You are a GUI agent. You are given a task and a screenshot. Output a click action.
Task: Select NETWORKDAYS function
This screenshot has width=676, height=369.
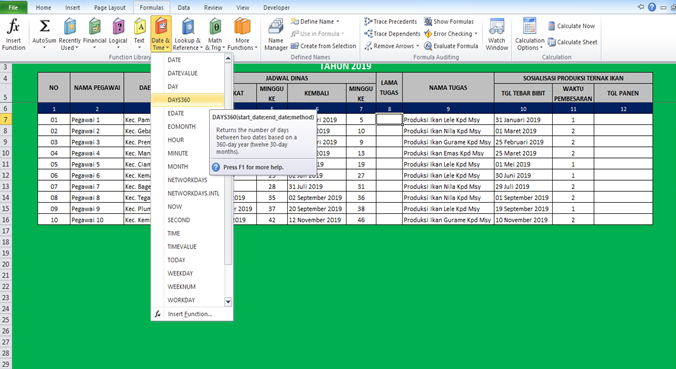(x=188, y=180)
